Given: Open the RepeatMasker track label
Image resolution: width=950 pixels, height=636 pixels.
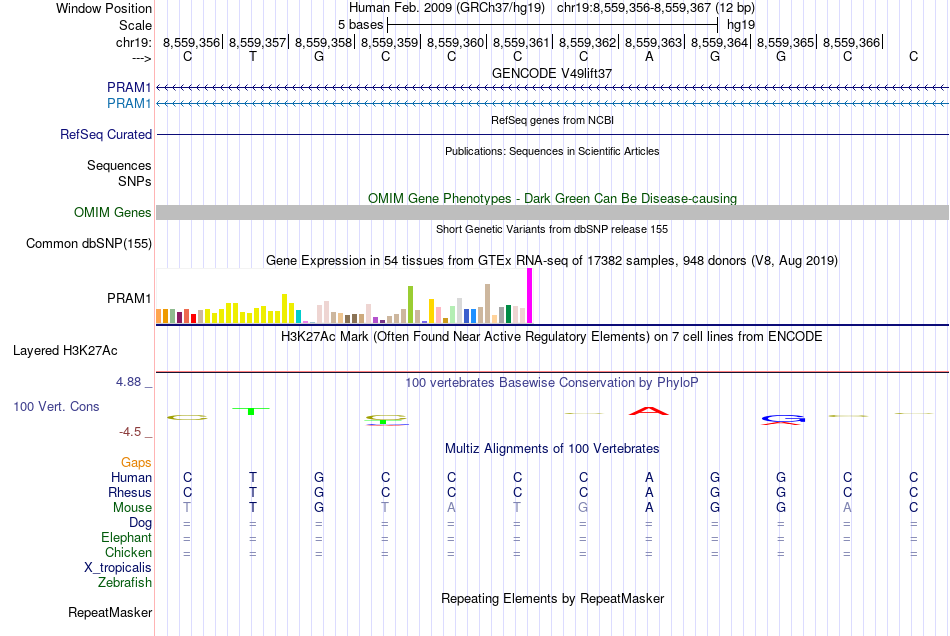Looking at the screenshot, I should tap(110, 612).
